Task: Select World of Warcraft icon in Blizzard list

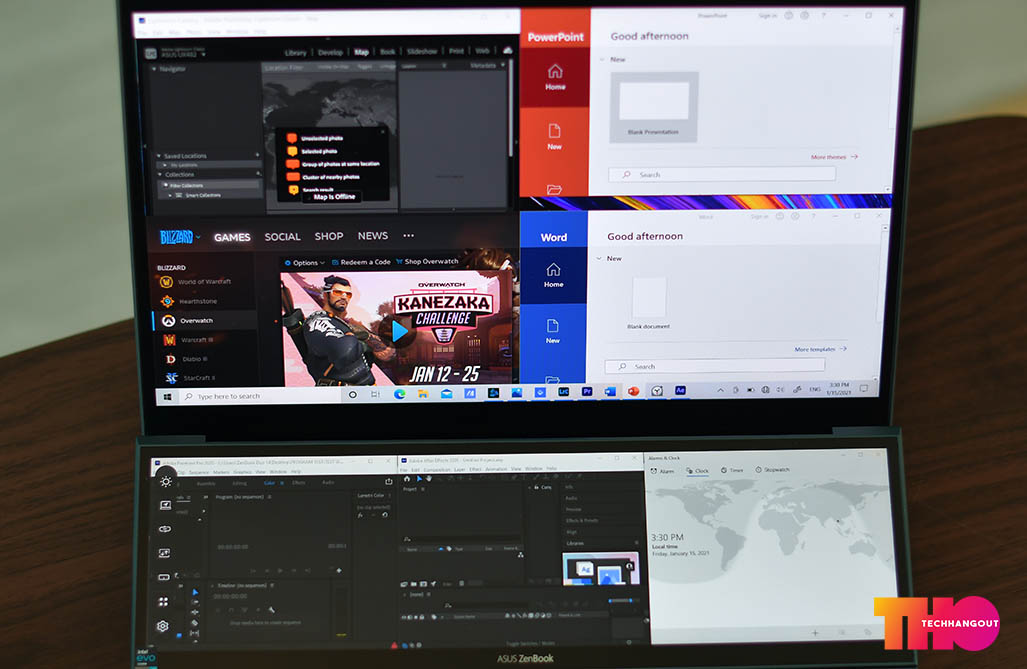Action: coord(166,282)
